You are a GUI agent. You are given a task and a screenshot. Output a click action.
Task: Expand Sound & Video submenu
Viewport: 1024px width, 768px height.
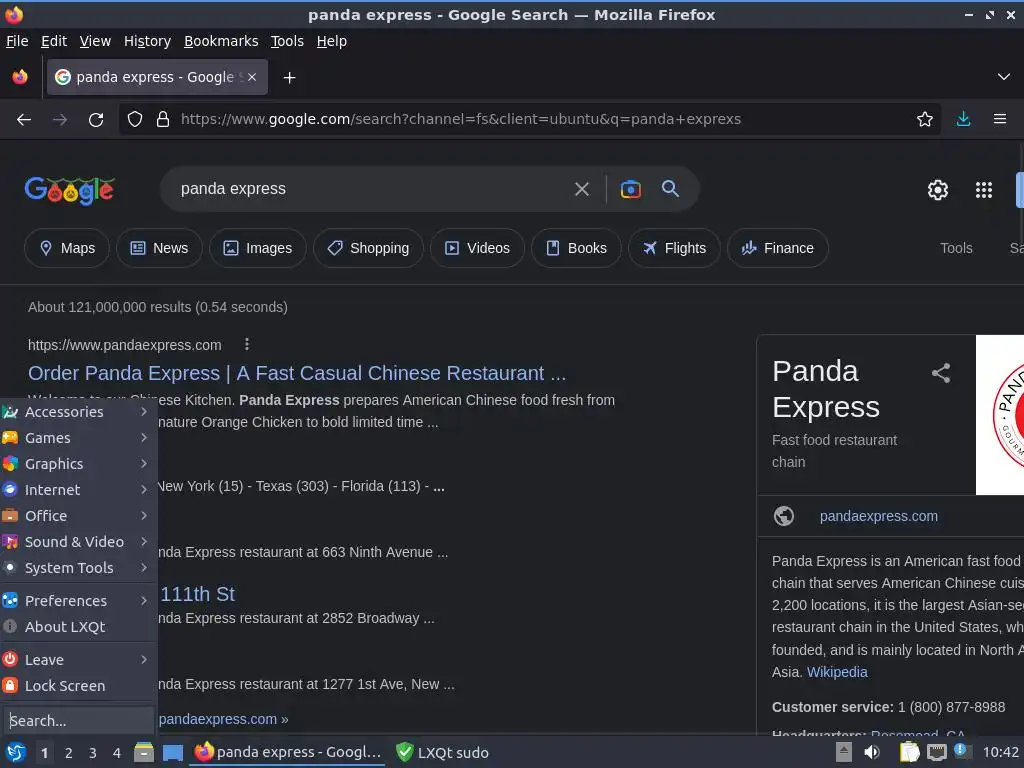pyautogui.click(x=78, y=542)
